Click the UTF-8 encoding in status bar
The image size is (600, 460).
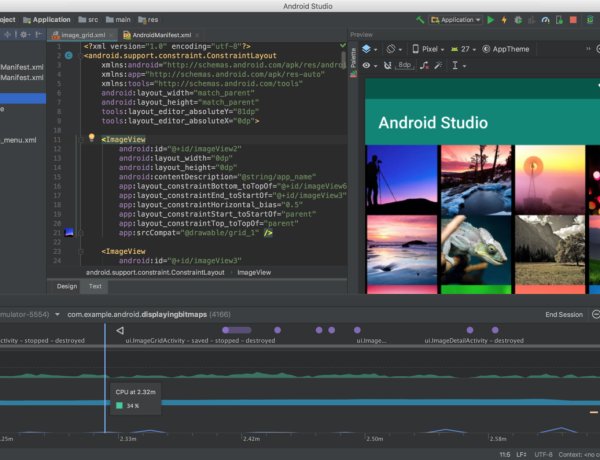point(543,455)
